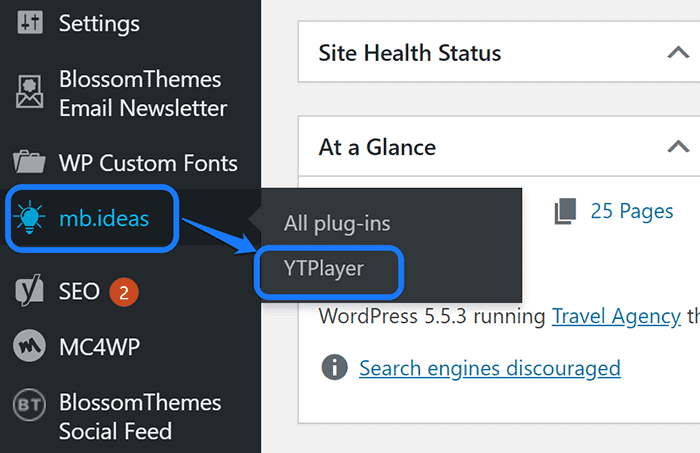Click the Yoast SEO sidebar icon
The image size is (700, 453).
click(27, 291)
